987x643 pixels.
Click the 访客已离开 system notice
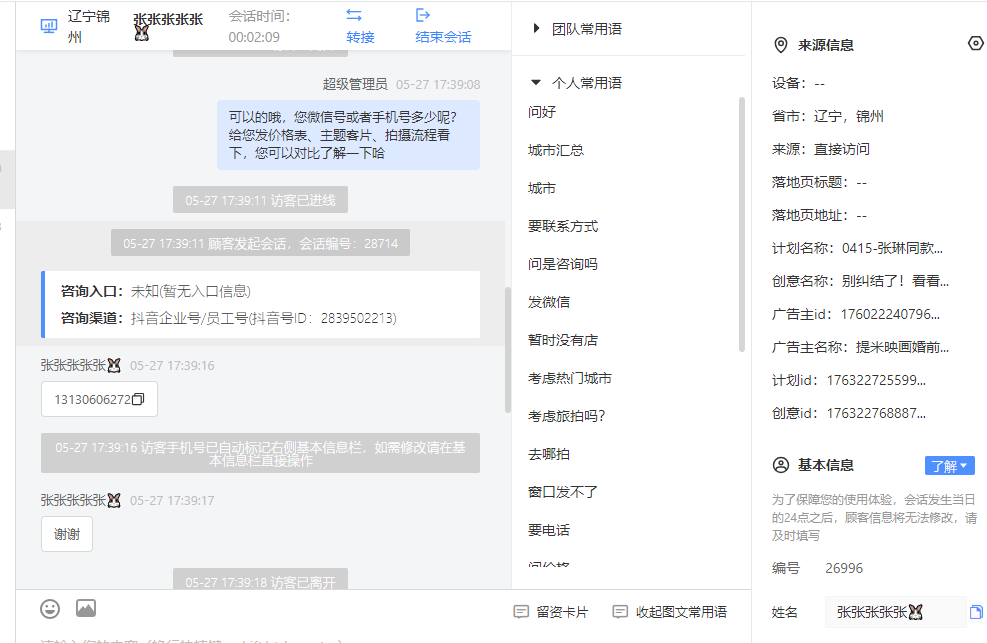tap(261, 580)
